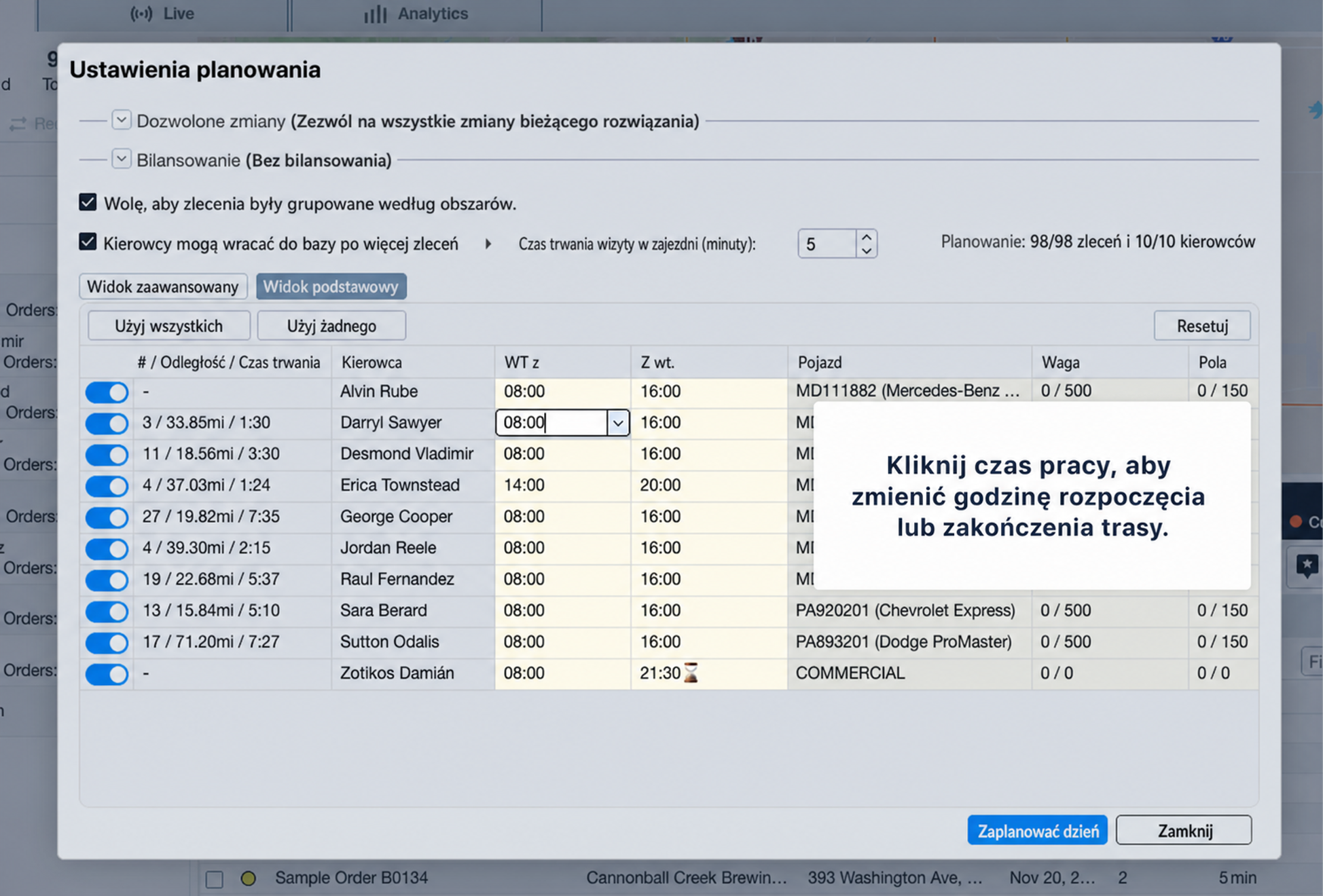Viewport: 1323px width, 896px height.
Task: Switch to Widok podstawowy
Action: coord(331,286)
